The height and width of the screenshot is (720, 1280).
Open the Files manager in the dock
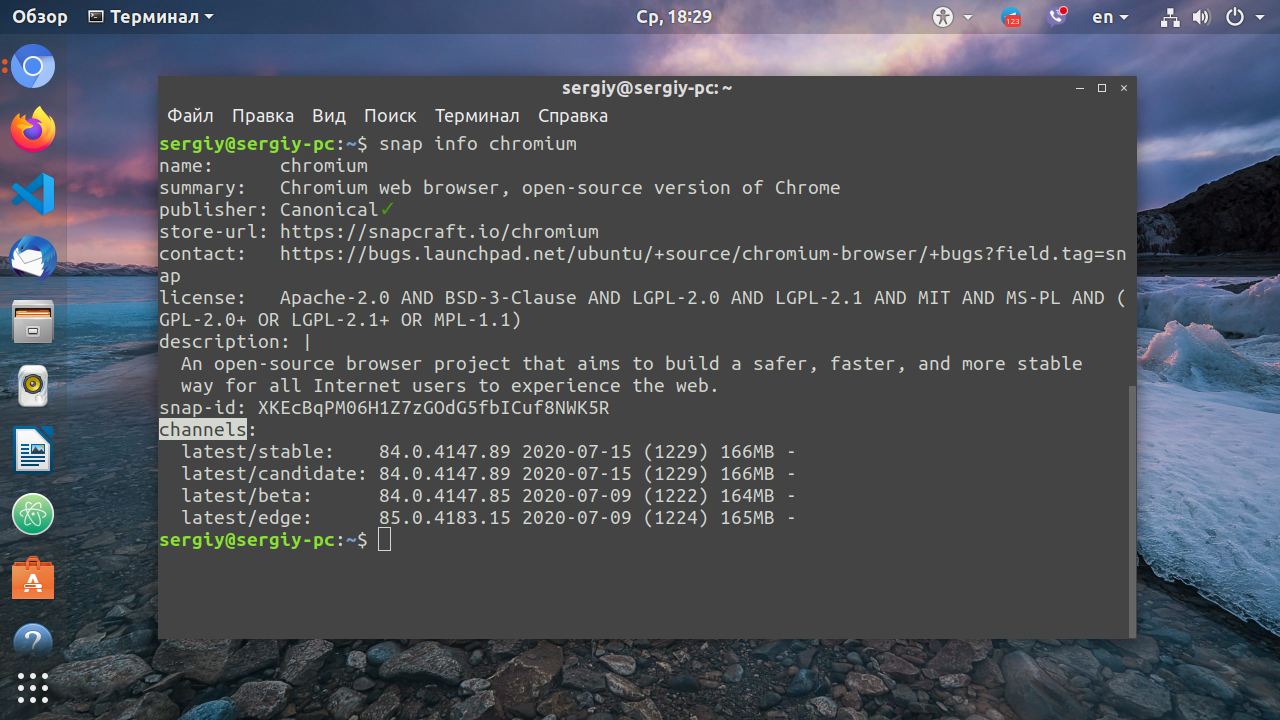tap(33, 322)
